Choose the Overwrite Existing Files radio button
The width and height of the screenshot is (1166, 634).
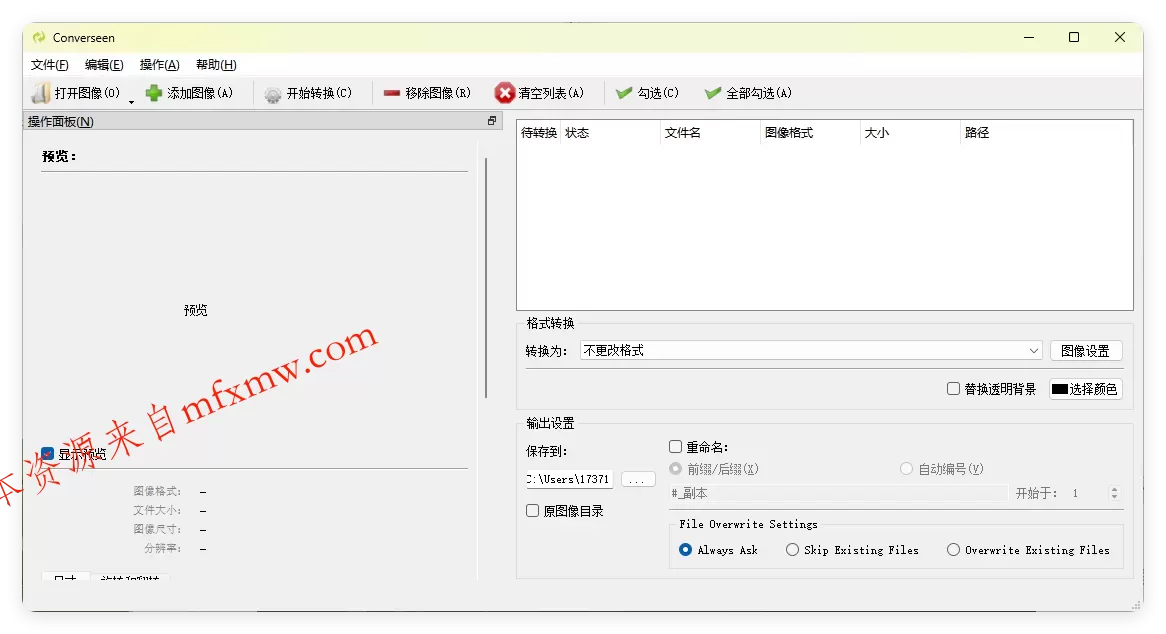pyautogui.click(x=953, y=550)
